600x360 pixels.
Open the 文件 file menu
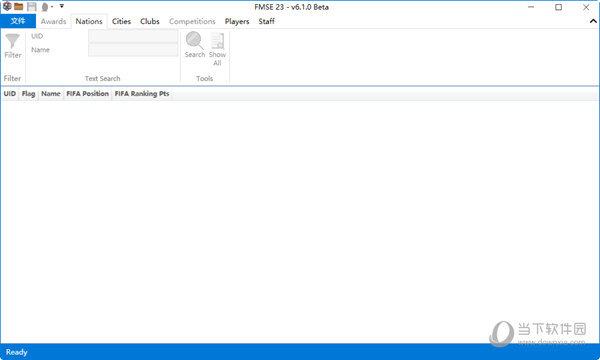coord(18,21)
